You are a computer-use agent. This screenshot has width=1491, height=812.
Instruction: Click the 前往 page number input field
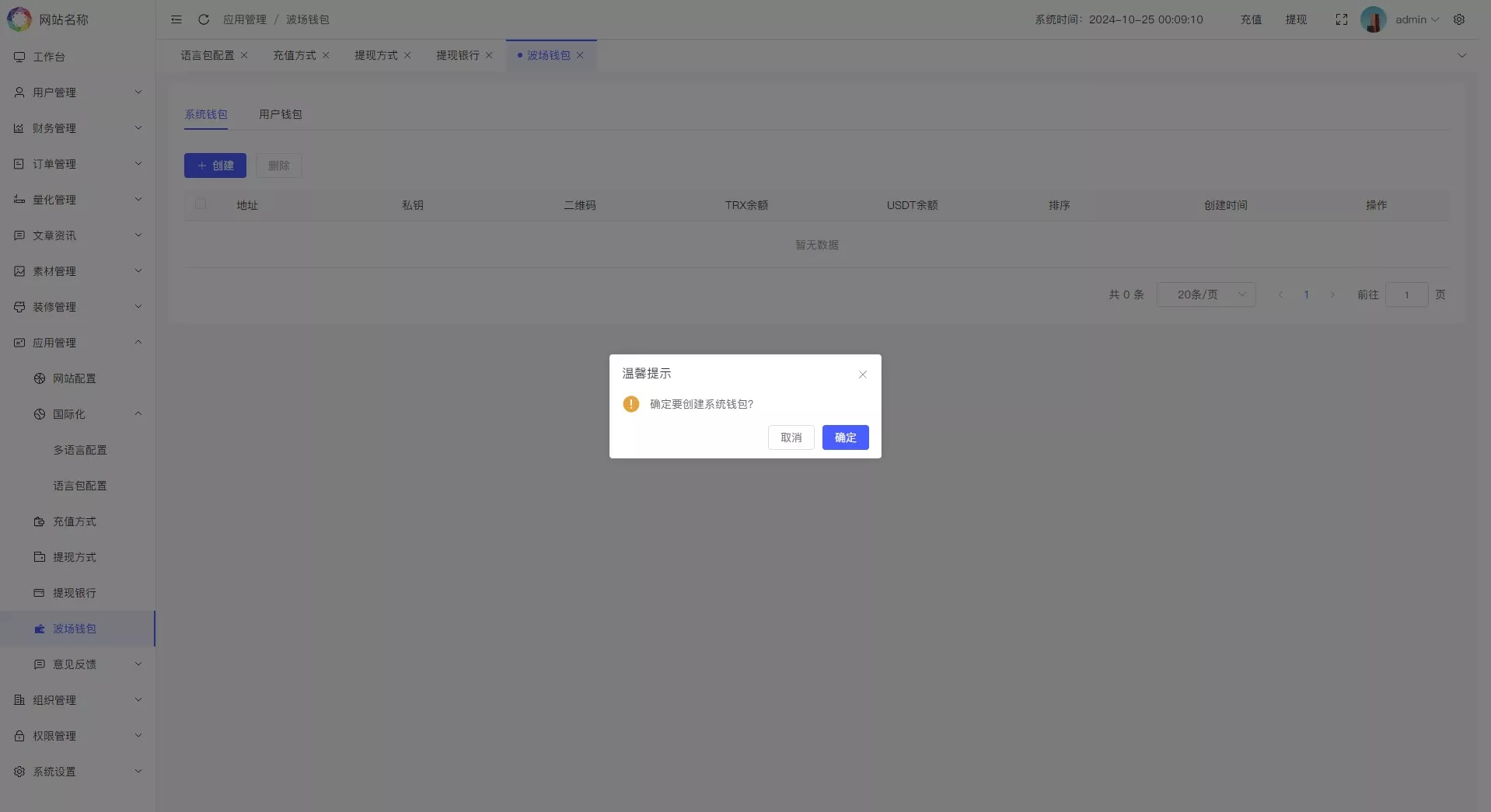click(x=1407, y=294)
